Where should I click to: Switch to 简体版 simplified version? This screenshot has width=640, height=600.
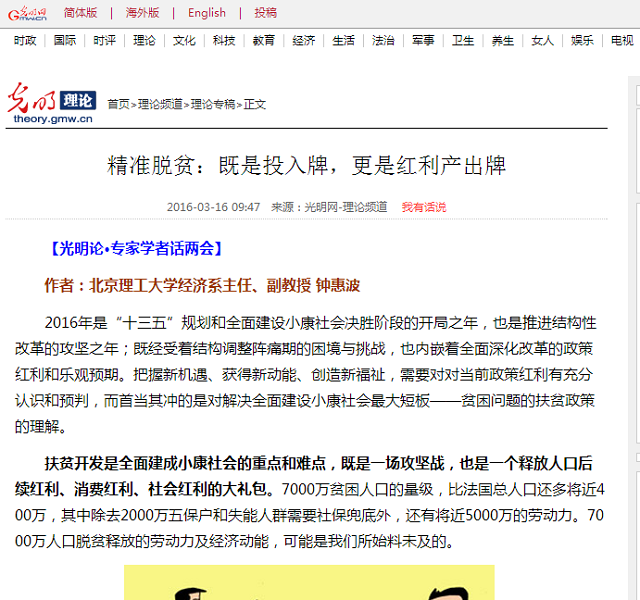(x=81, y=13)
